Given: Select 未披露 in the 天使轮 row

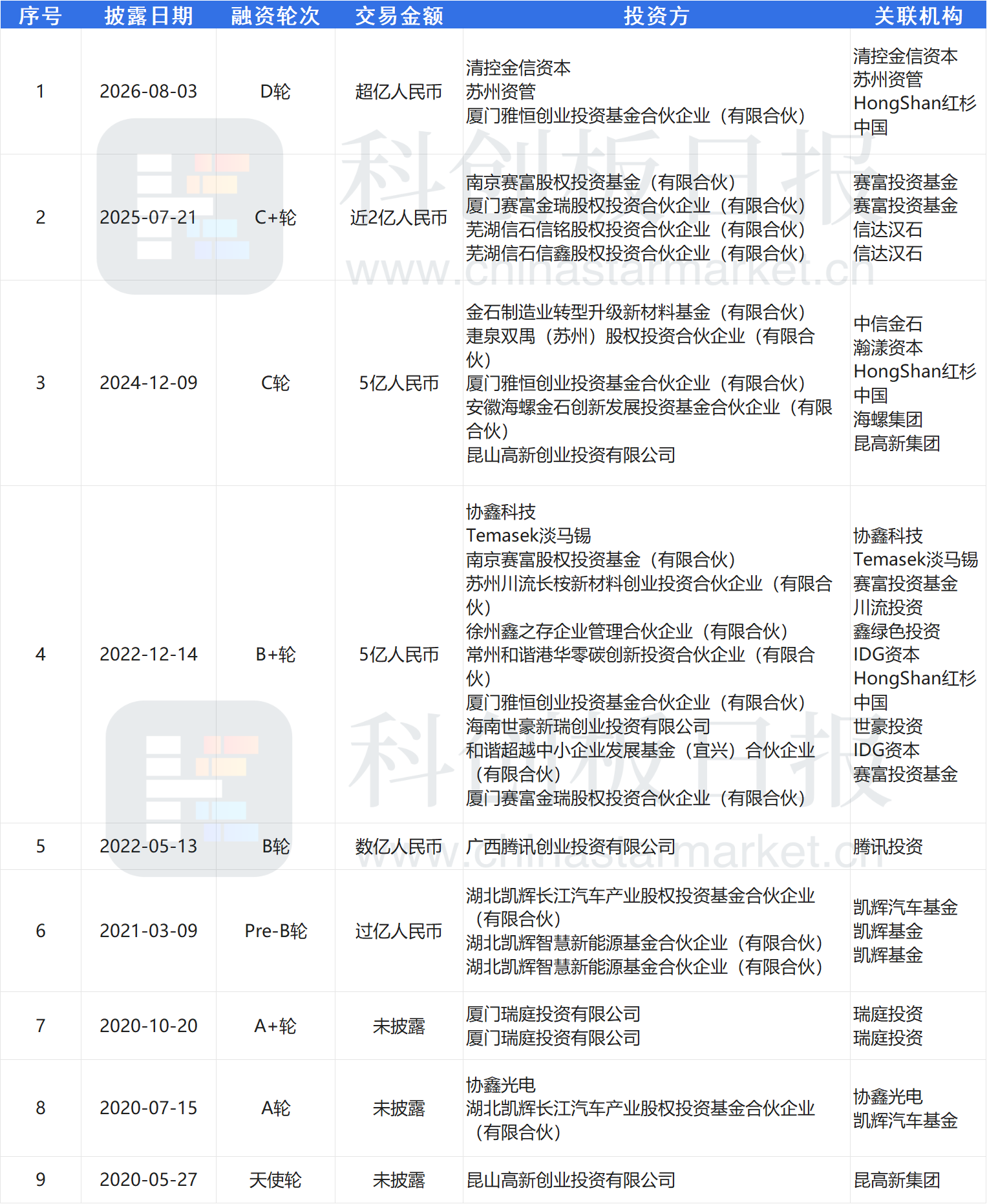Looking at the screenshot, I should [399, 1179].
